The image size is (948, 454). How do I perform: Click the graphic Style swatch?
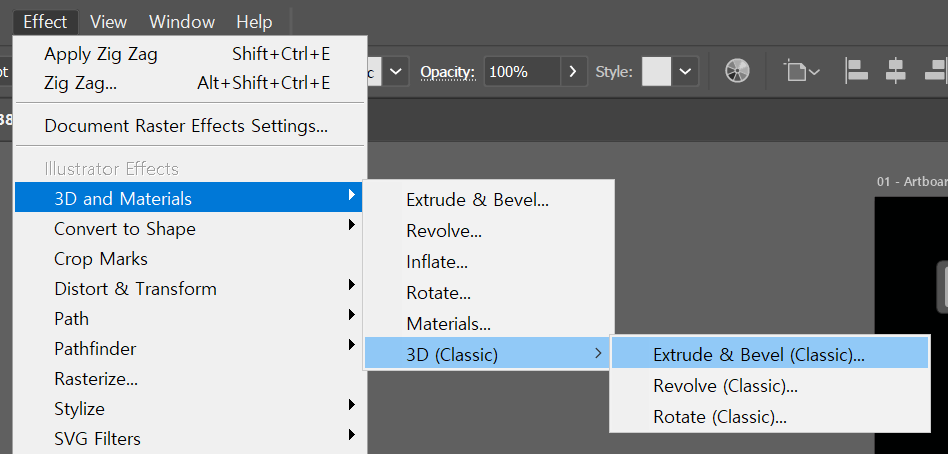(x=656, y=71)
